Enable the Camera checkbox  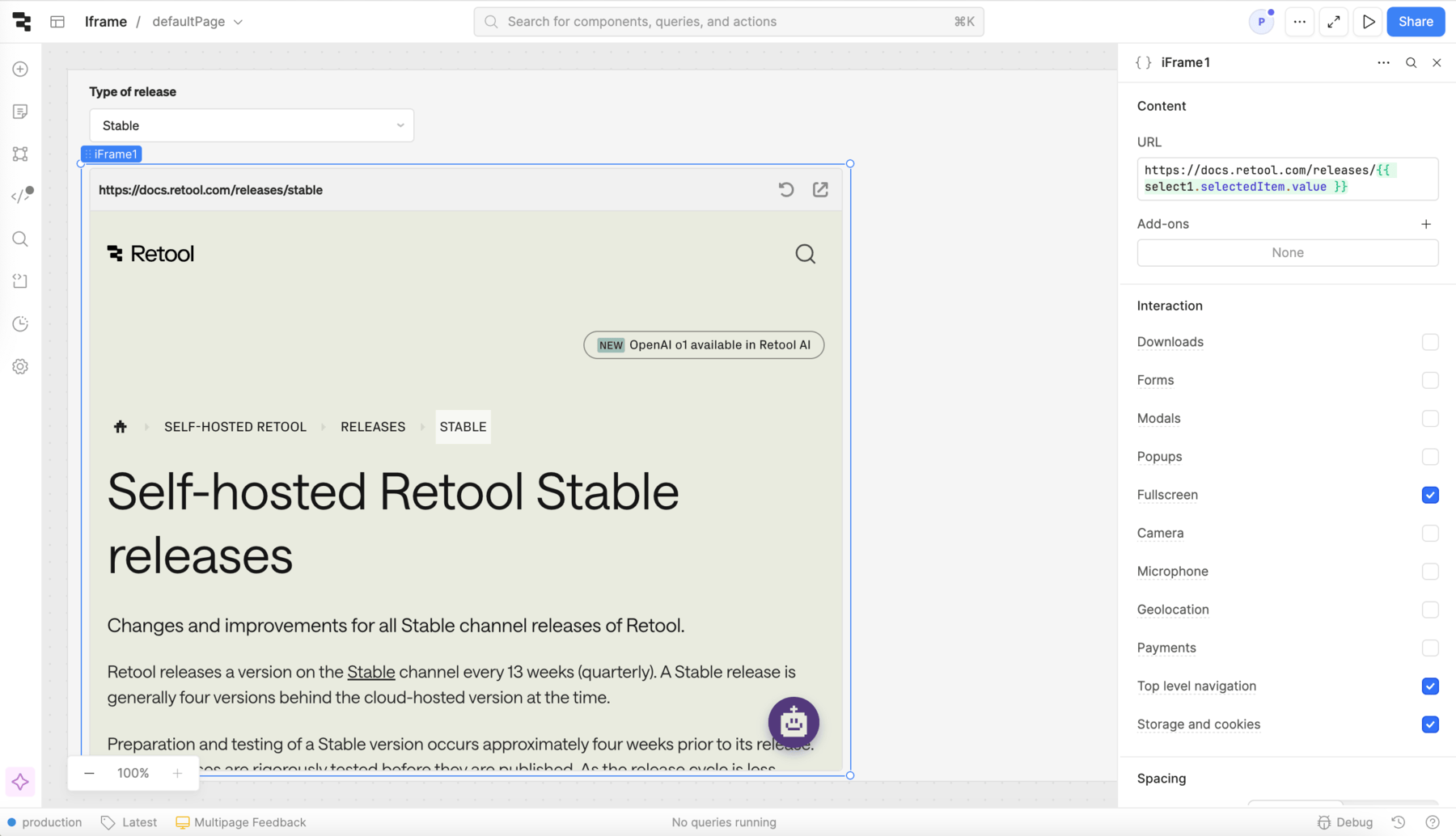1430,533
